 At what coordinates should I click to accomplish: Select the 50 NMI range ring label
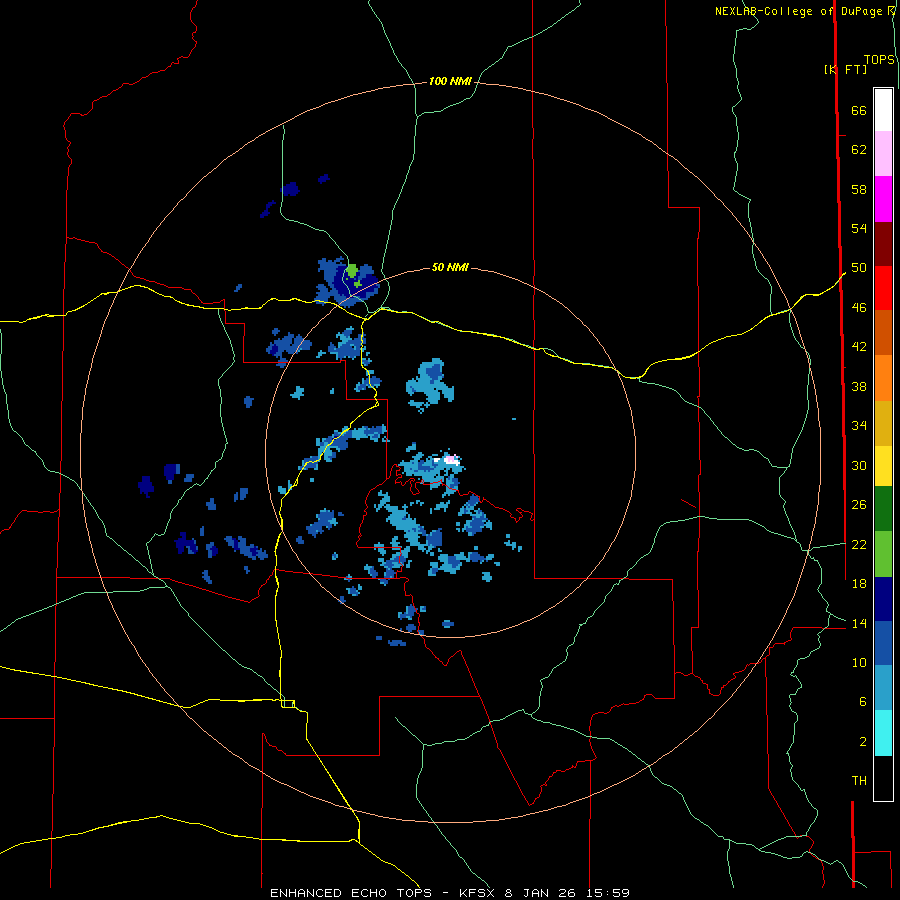(x=450, y=267)
